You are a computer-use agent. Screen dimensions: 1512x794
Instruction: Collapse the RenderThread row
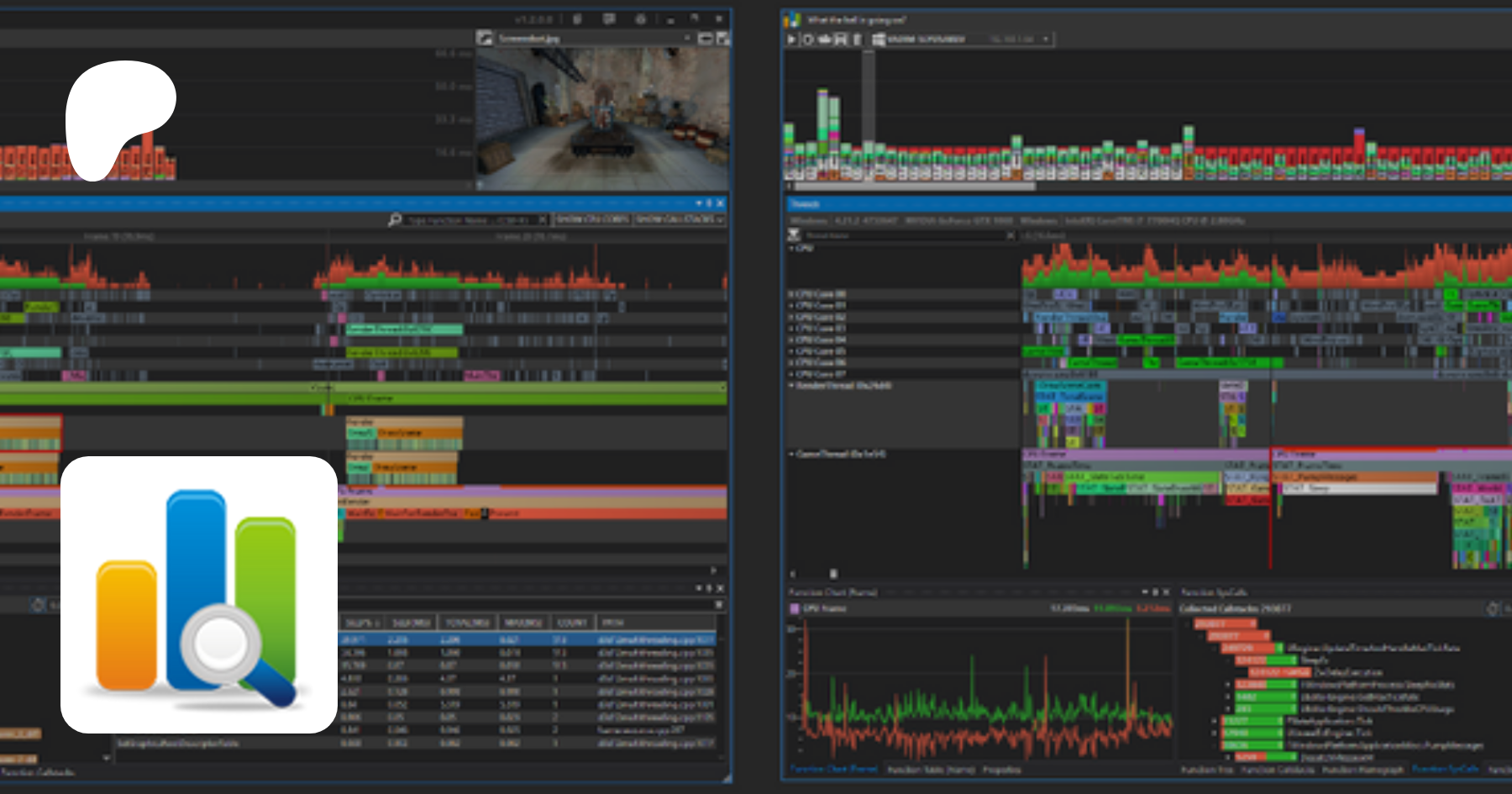click(x=791, y=385)
